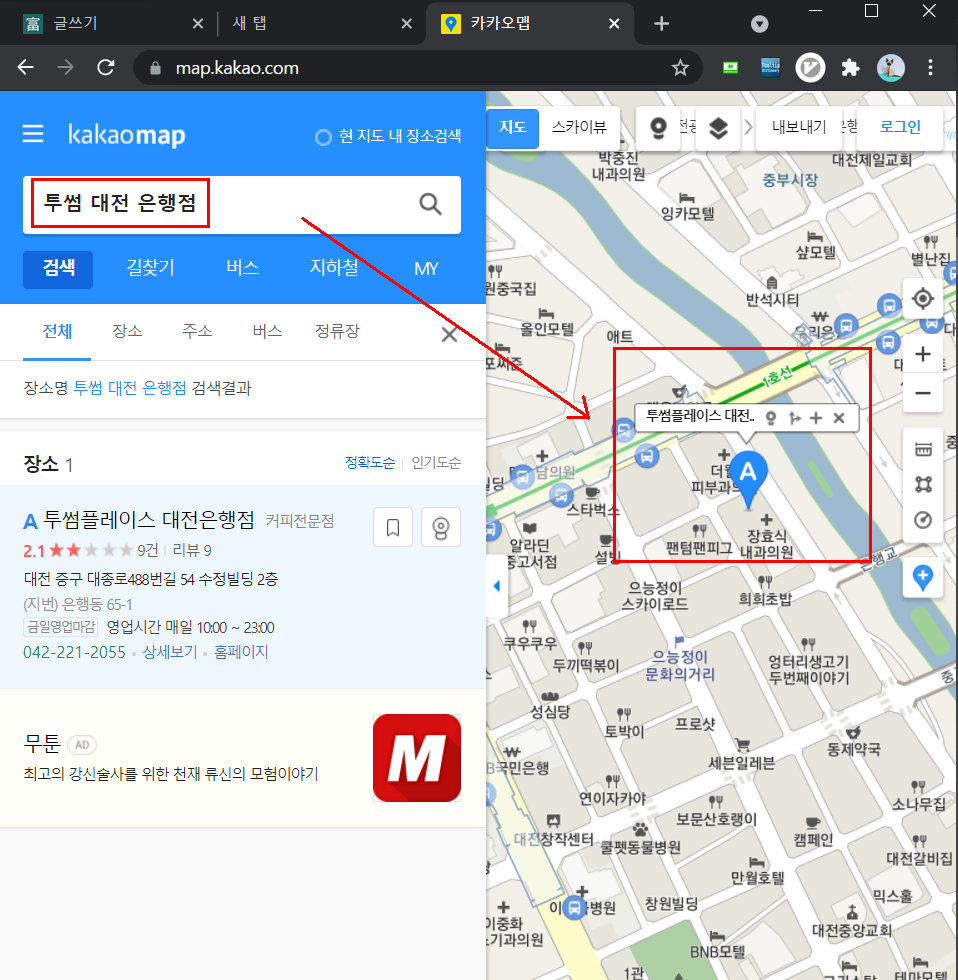958x980 pixels.
Task: Bookmark this page with the star icon
Action: pos(680,68)
